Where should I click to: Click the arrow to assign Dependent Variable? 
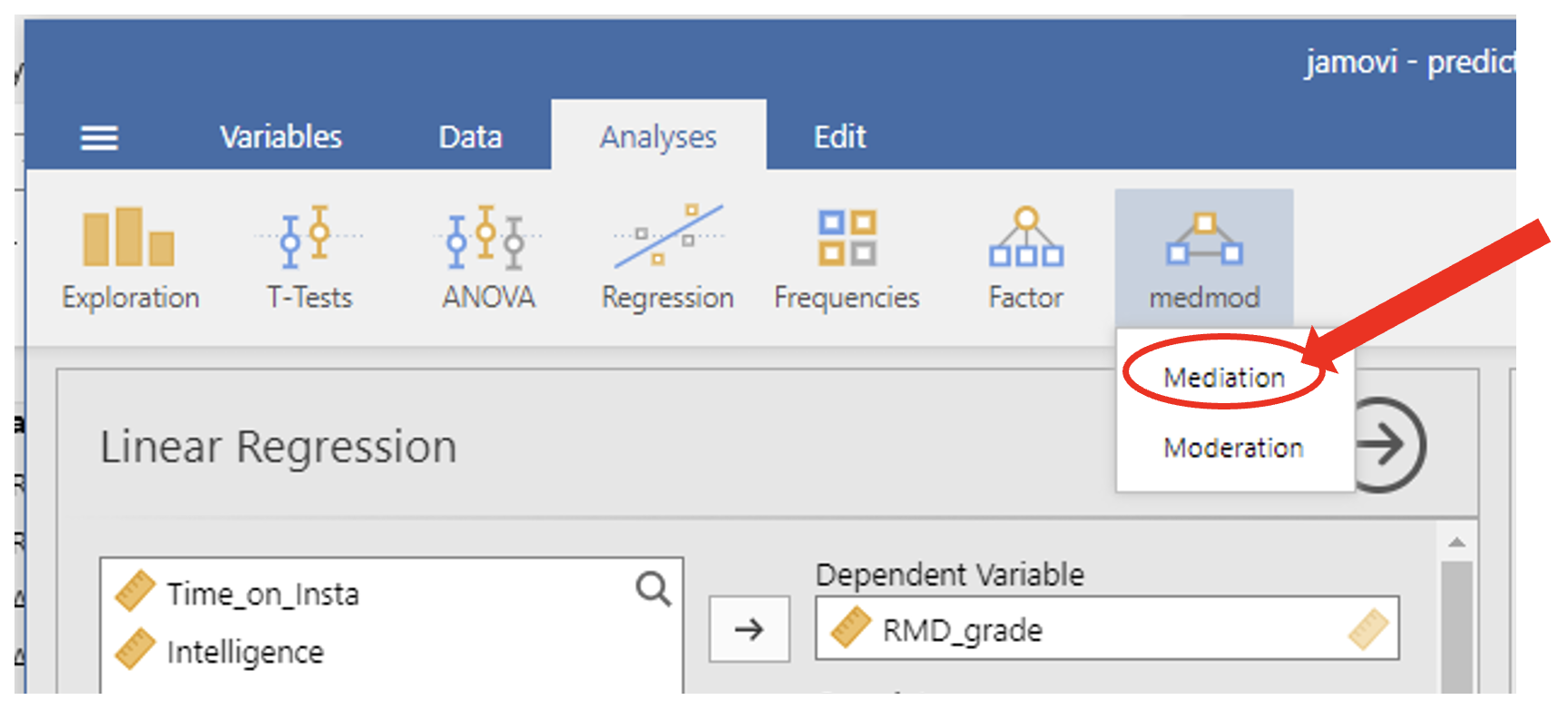[750, 628]
